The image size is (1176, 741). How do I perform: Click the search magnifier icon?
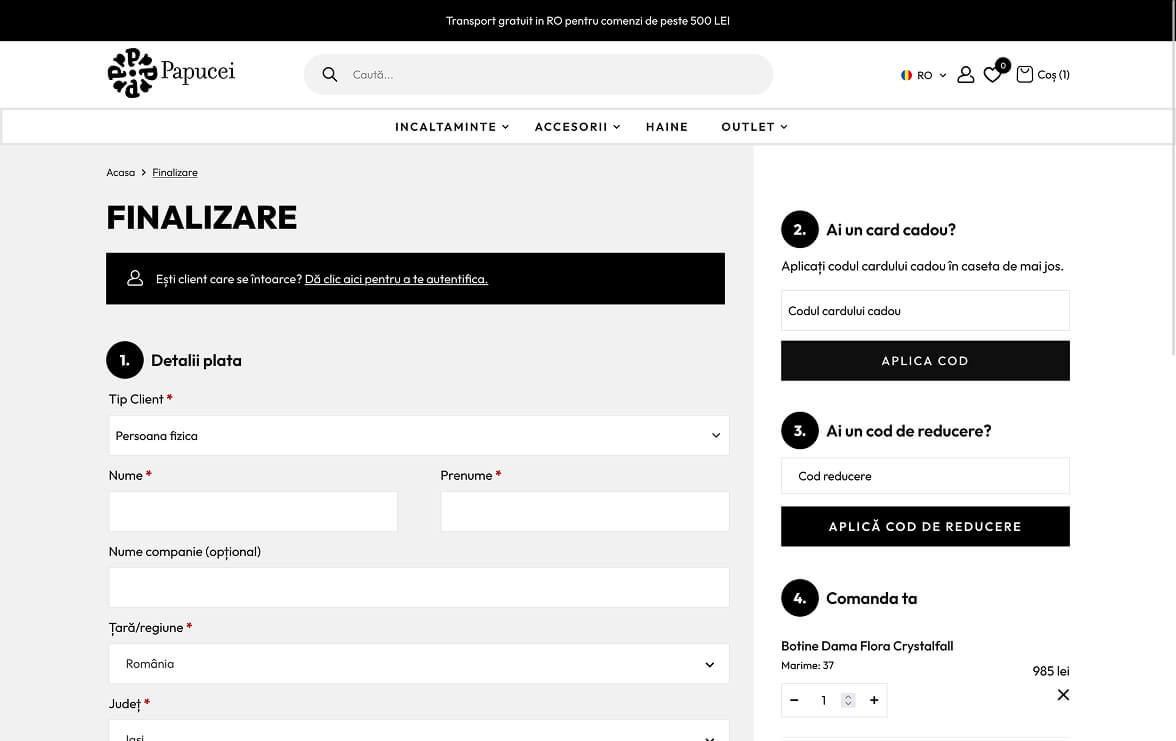330,75
